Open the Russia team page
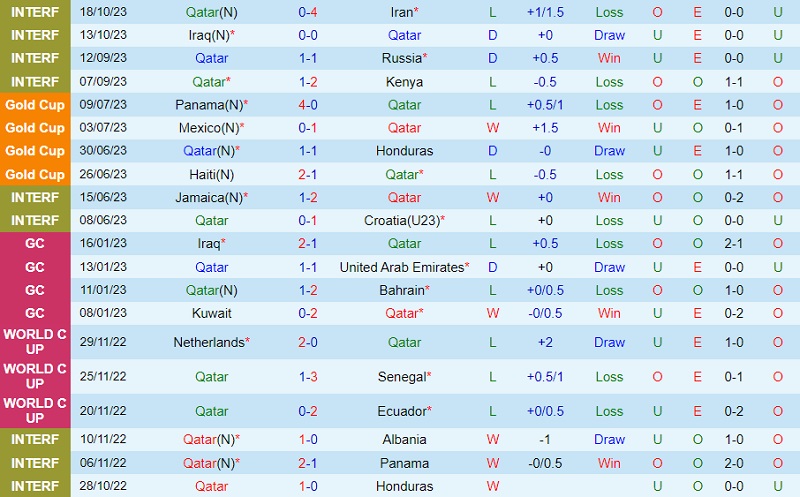 tap(401, 58)
